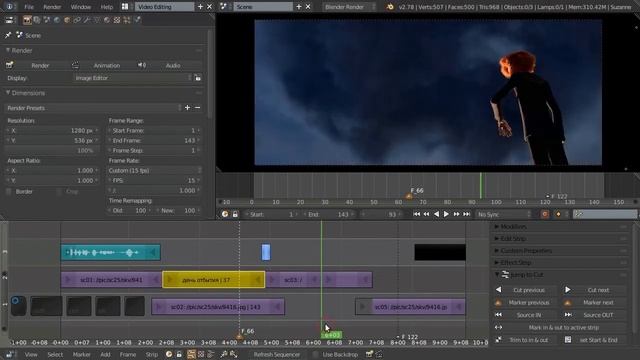Toggle the sequencer lock icon
The image size is (640, 360).
coord(179,354)
